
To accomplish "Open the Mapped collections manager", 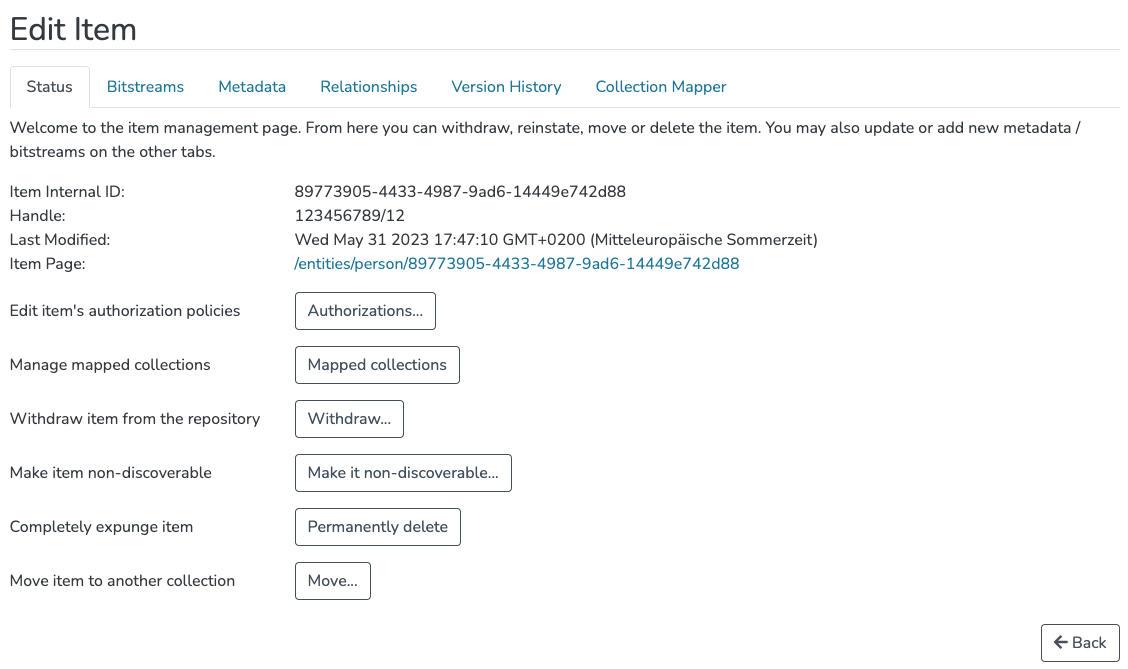I will coord(377,365).
